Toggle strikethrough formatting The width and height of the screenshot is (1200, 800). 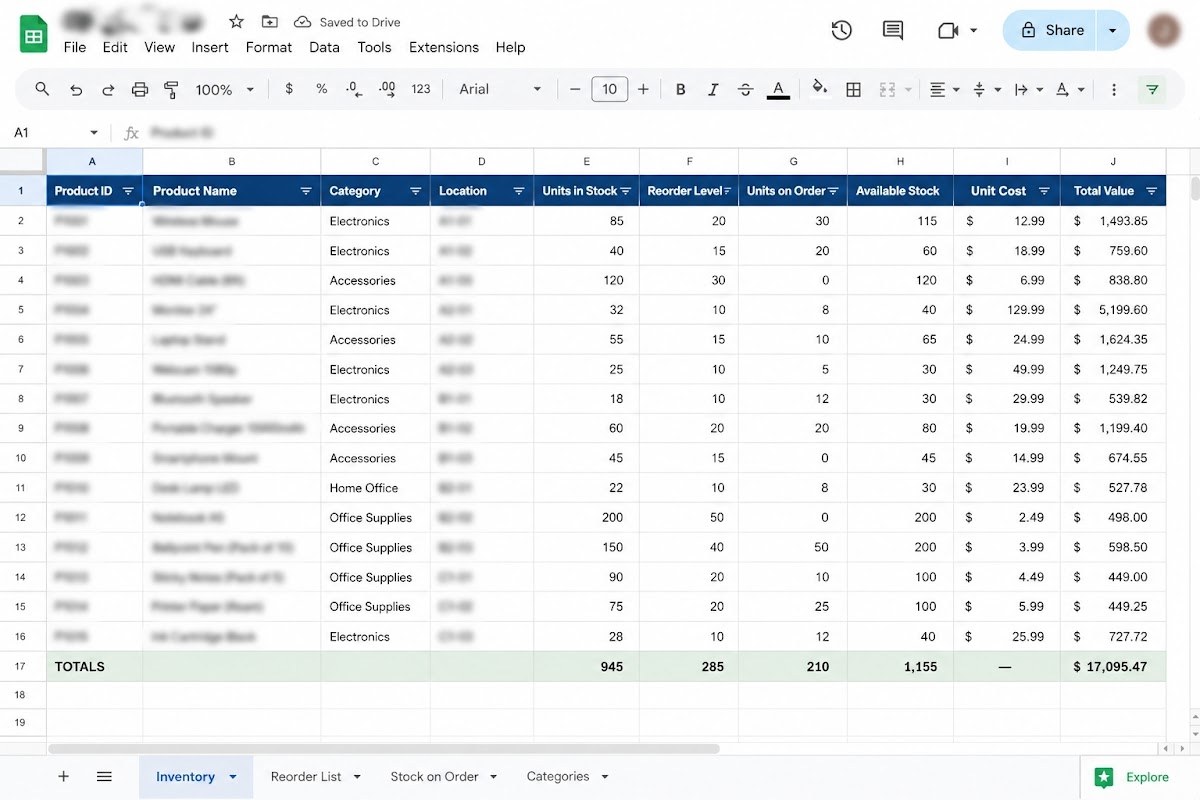coord(745,89)
